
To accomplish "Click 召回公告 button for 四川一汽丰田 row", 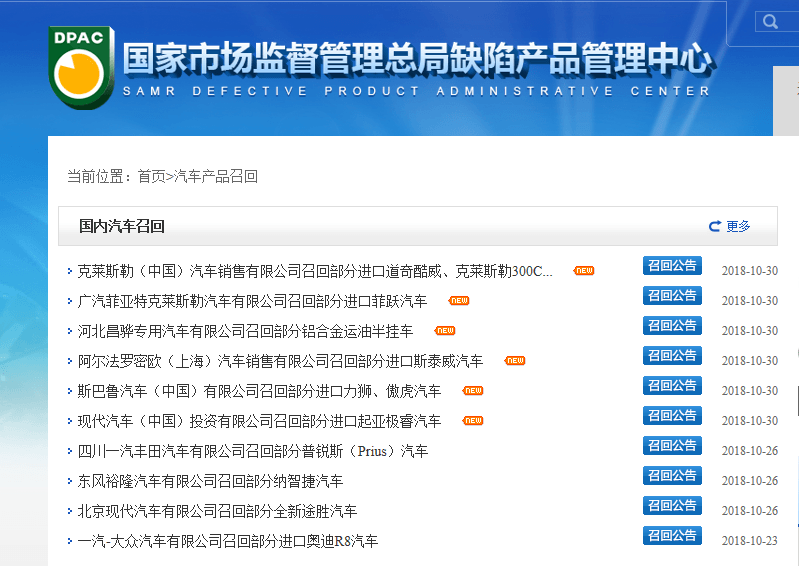I will pyautogui.click(x=672, y=446).
